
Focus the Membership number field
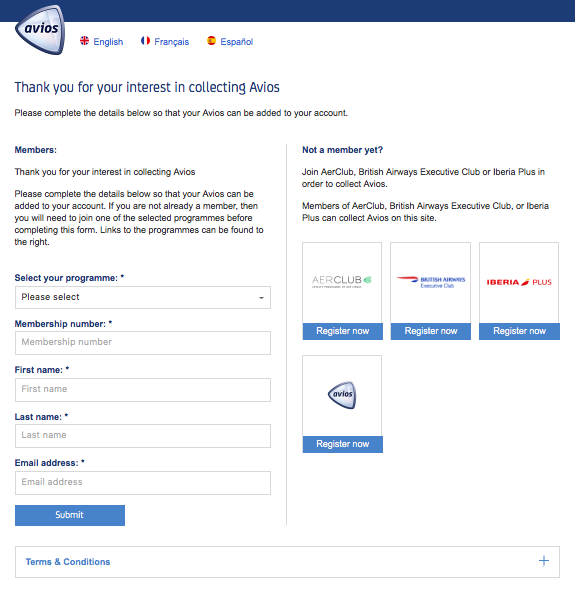pos(143,343)
